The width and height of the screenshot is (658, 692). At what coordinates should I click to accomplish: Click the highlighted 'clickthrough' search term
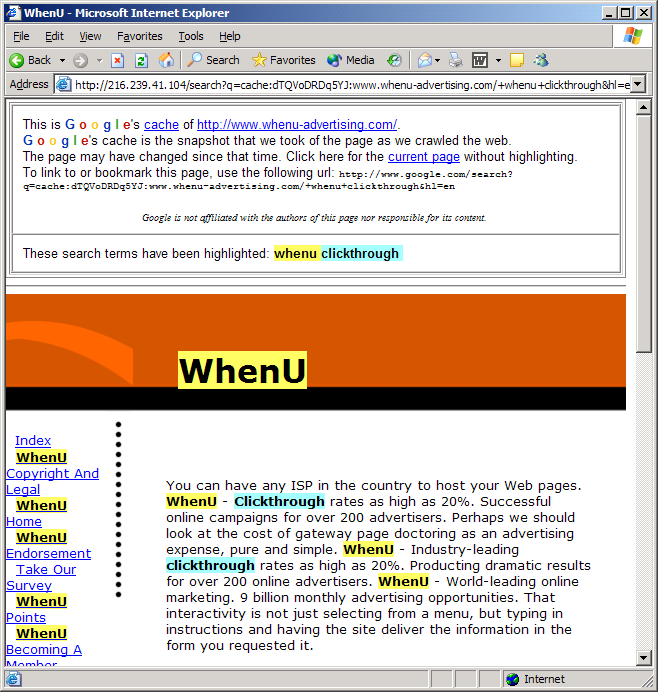pos(360,253)
